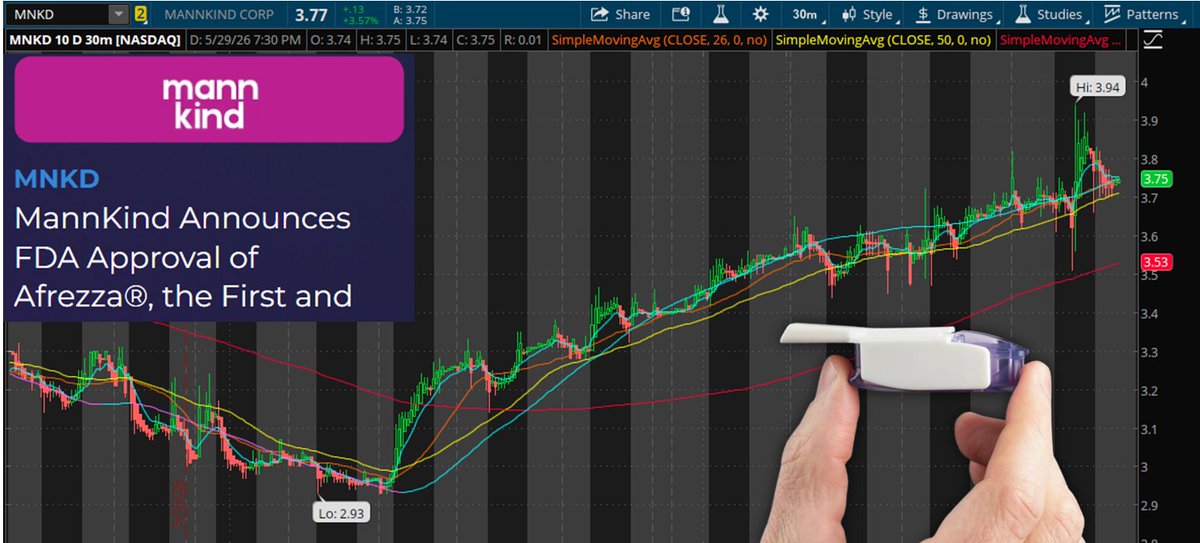Image resolution: width=1200 pixels, height=543 pixels.
Task: Click the C: 3.75 close value
Action: [476, 40]
